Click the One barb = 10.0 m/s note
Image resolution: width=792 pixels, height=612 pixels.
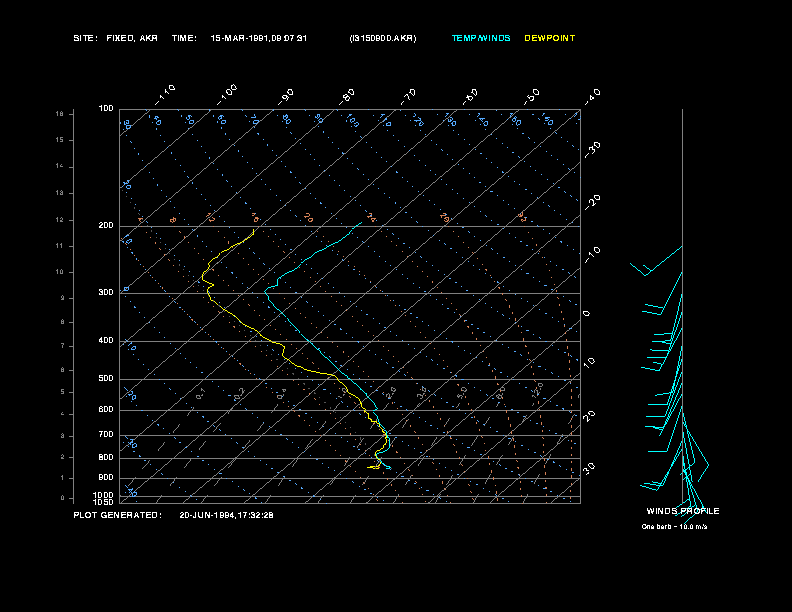(x=674, y=527)
